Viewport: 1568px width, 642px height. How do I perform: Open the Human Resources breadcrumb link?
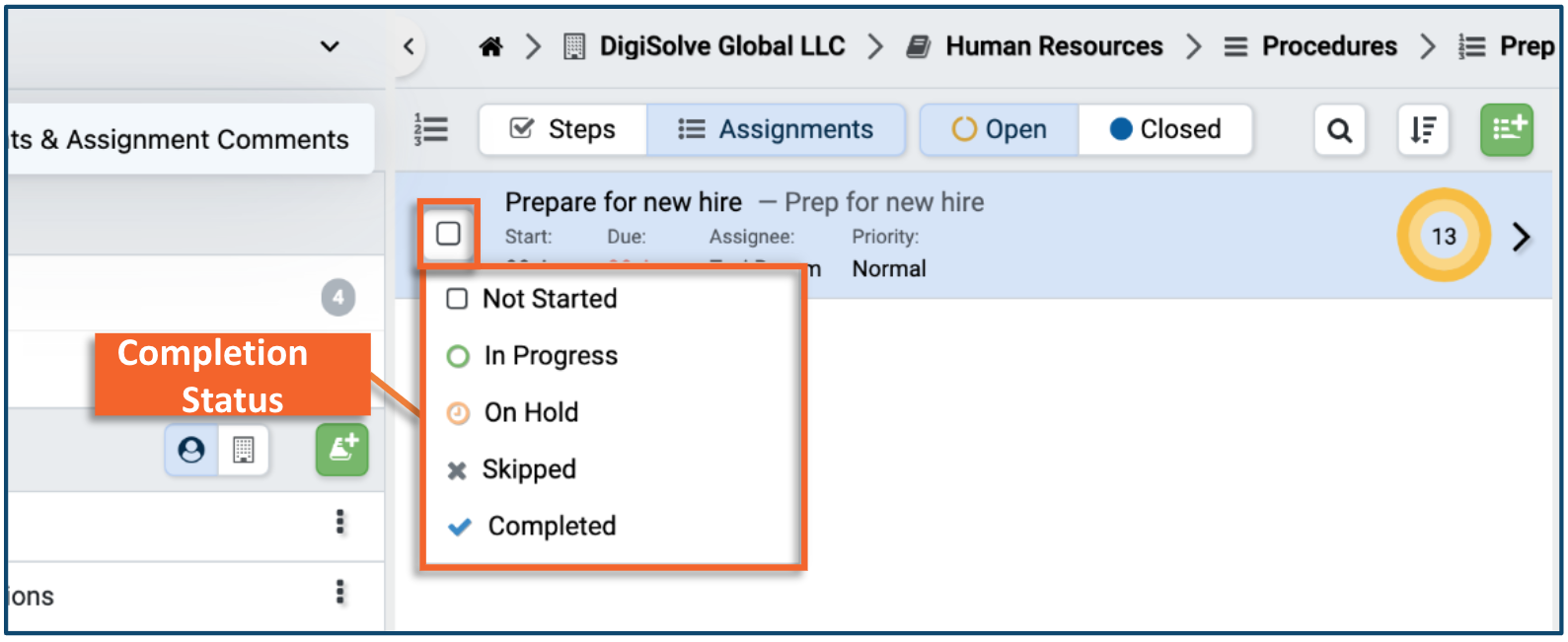point(1053,46)
